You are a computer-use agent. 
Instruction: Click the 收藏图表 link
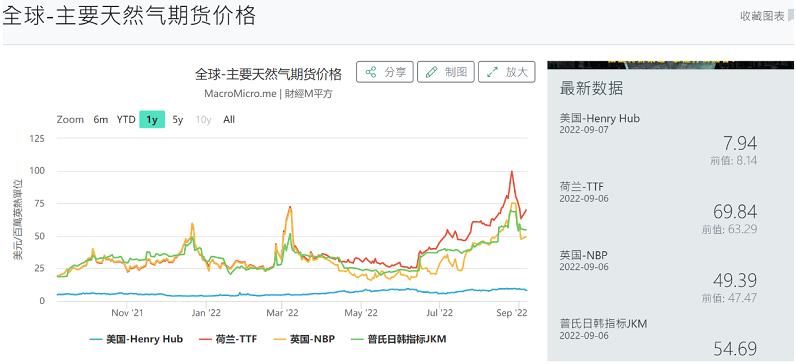click(762, 16)
